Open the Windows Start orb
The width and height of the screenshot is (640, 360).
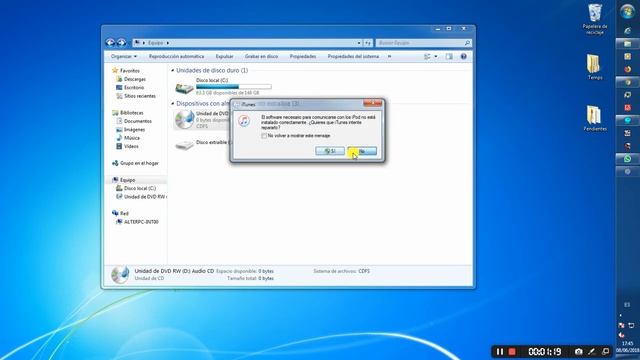pos(627,11)
